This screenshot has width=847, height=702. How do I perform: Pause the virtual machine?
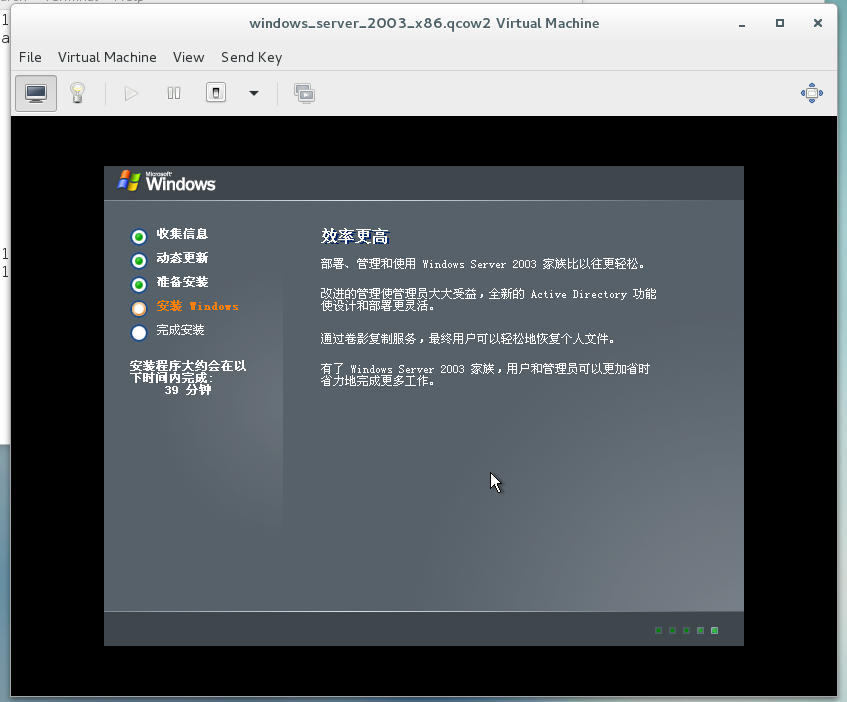click(x=173, y=93)
